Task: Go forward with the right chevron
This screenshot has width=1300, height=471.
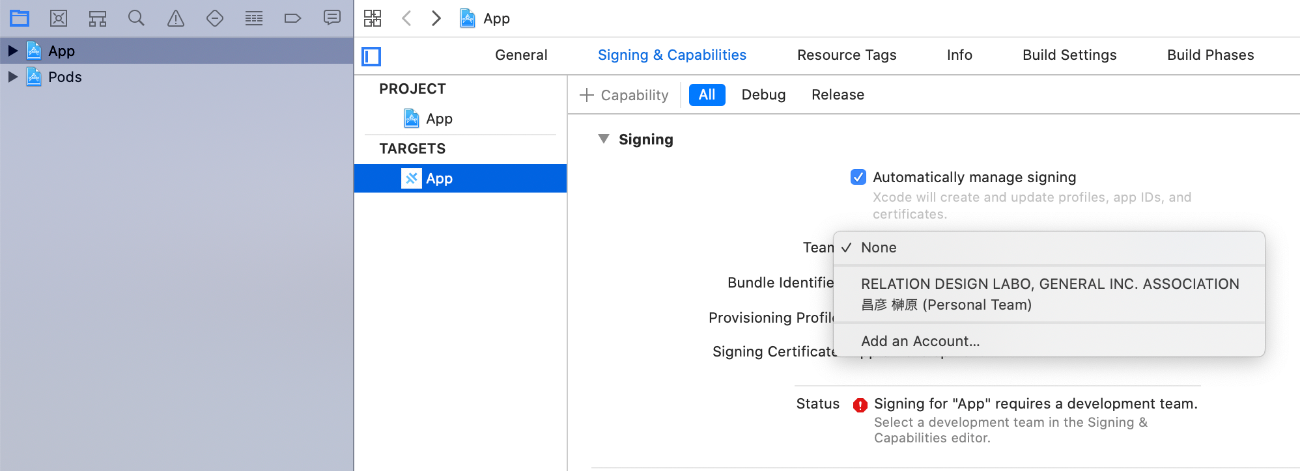Action: [436, 18]
